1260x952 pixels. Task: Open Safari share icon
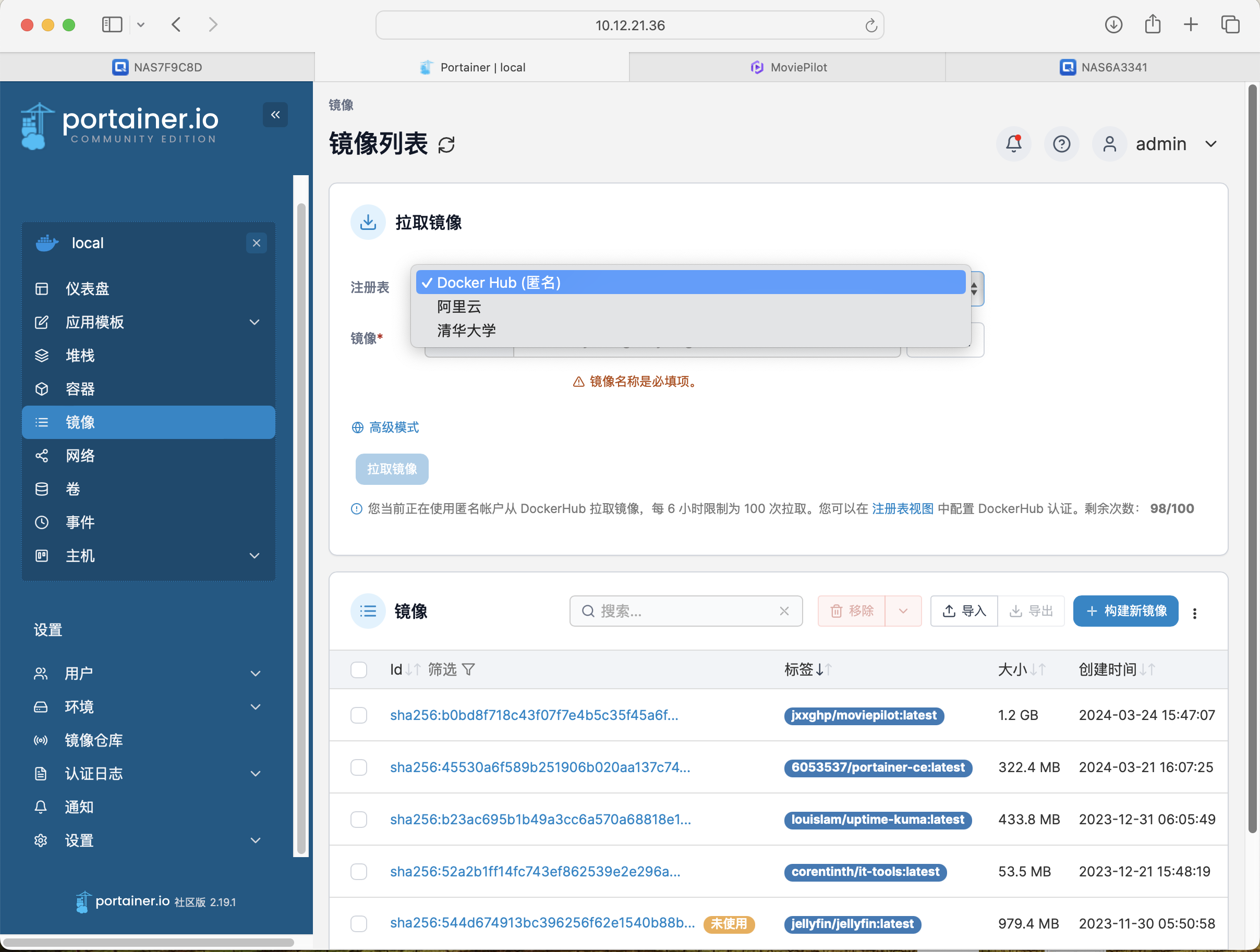pyautogui.click(x=1153, y=25)
